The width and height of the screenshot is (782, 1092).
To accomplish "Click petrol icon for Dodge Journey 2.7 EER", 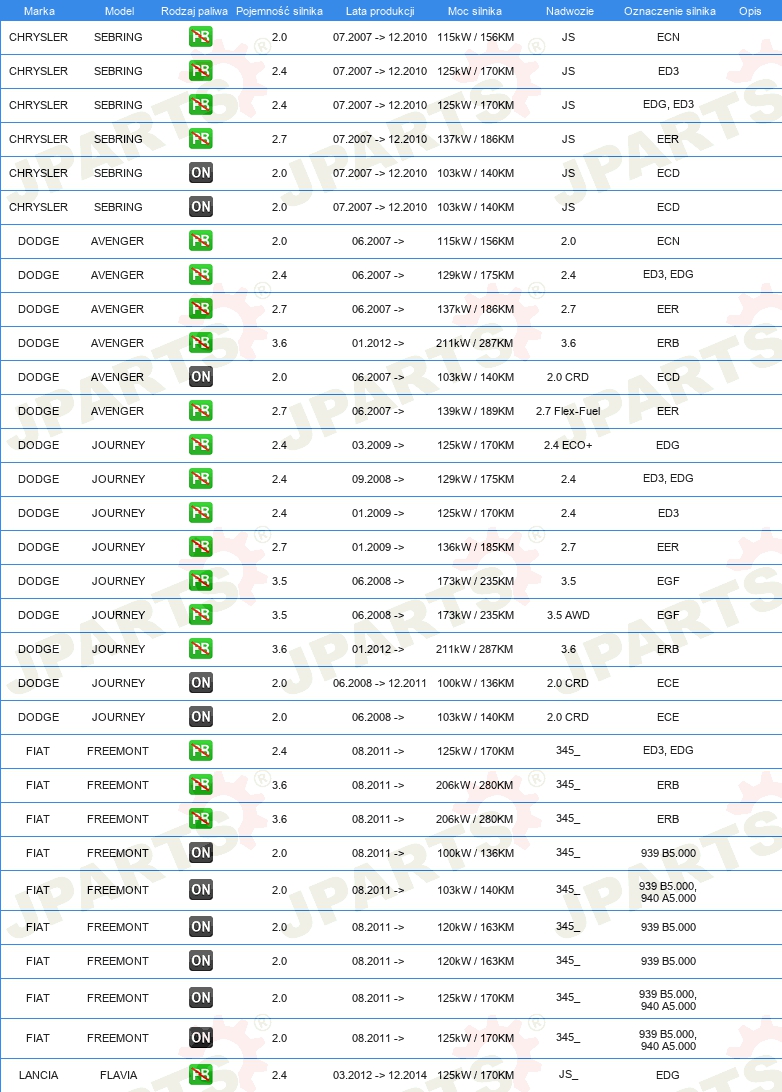I will (201, 547).
